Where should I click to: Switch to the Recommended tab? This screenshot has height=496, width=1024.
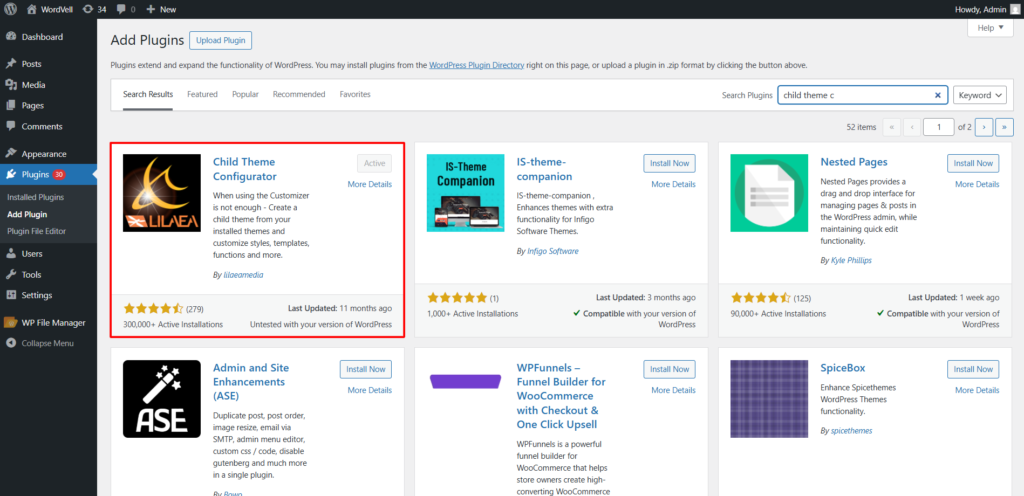click(x=299, y=94)
